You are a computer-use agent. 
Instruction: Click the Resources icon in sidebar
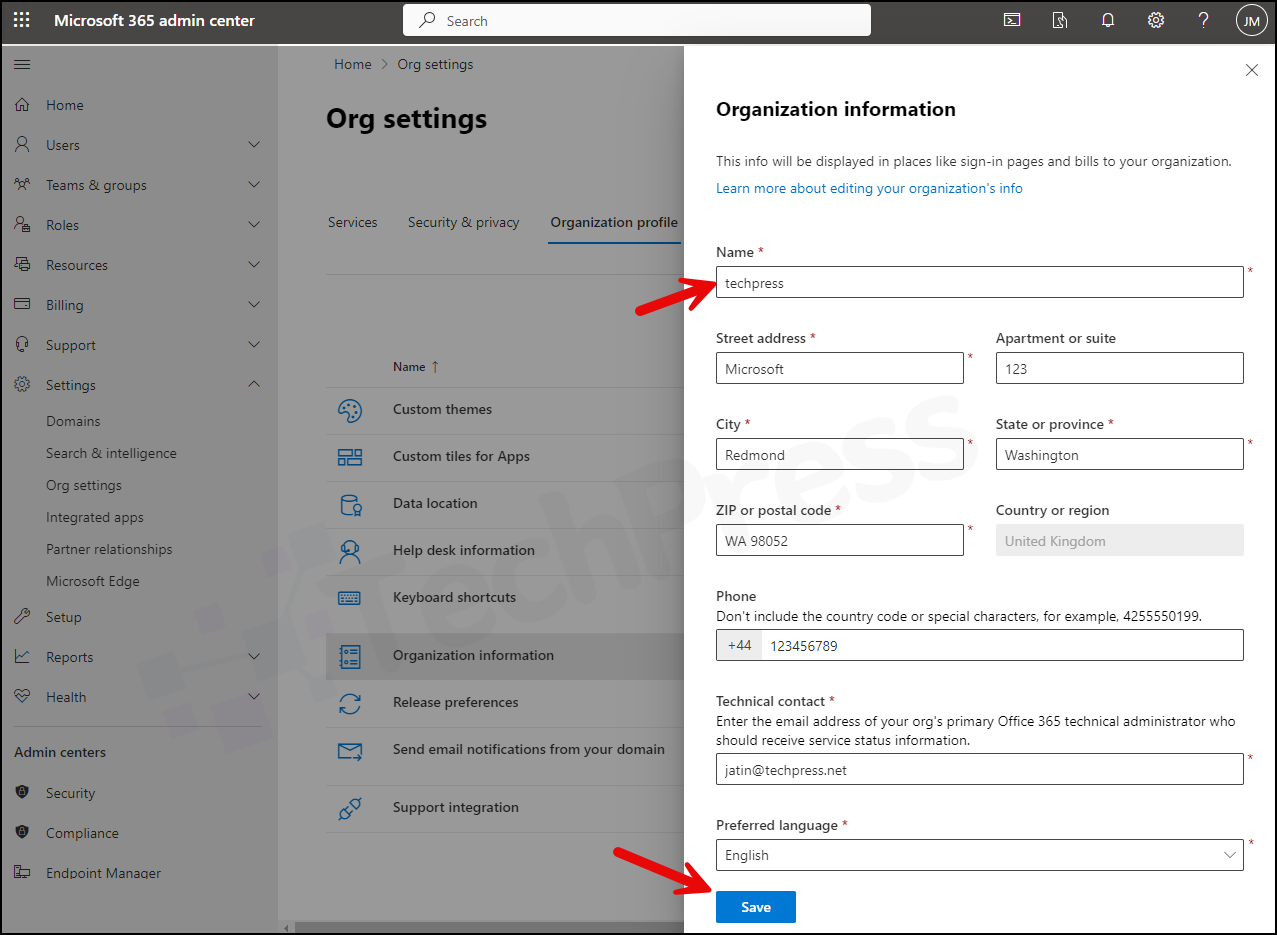point(22,265)
